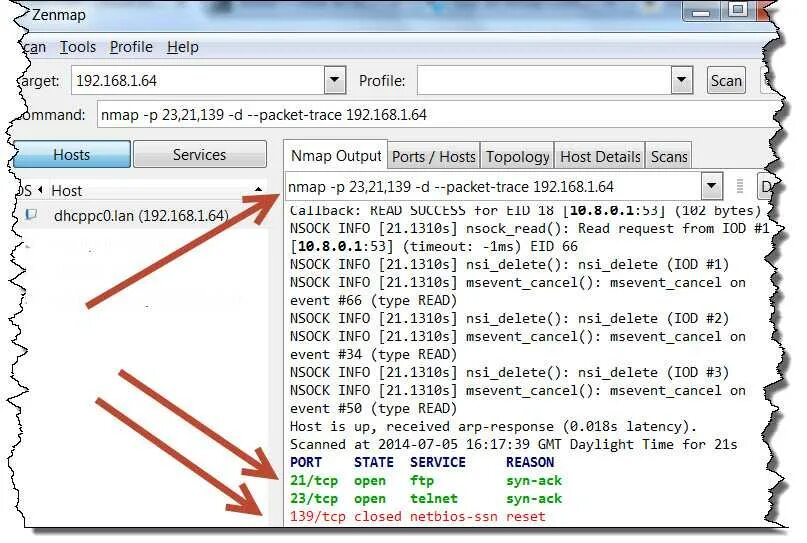Switch to the Scans tab

(x=669, y=156)
